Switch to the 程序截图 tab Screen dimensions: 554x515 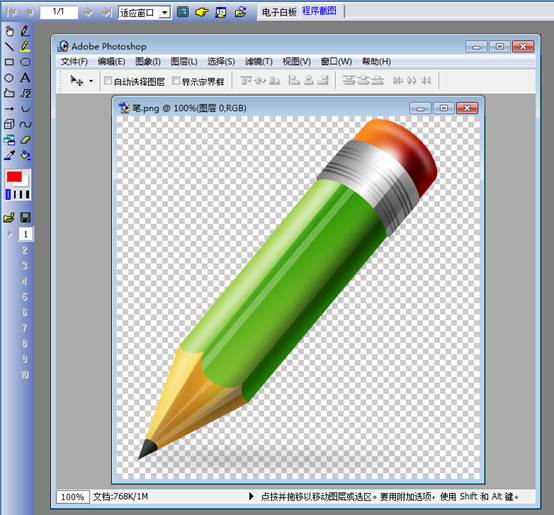pos(319,11)
